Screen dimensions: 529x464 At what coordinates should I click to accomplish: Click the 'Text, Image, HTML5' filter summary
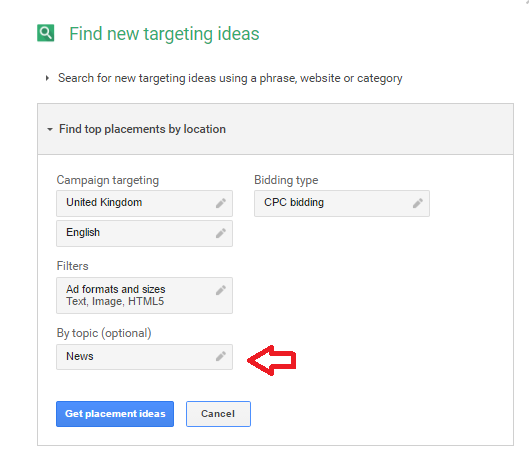pyautogui.click(x=115, y=301)
